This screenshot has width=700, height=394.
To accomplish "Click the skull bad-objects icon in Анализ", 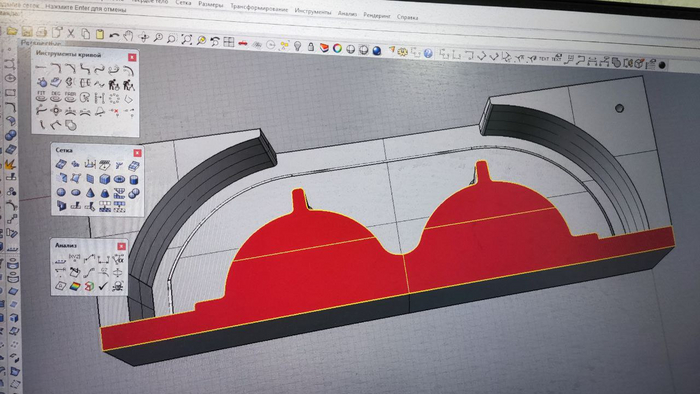I will (x=118, y=286).
